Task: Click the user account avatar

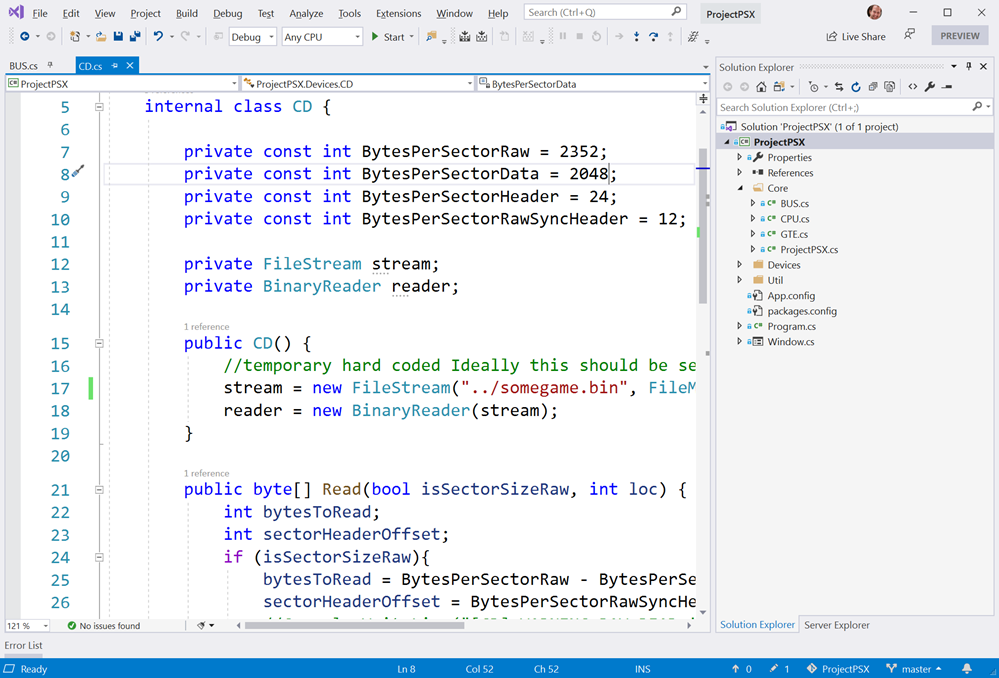Action: [x=874, y=12]
